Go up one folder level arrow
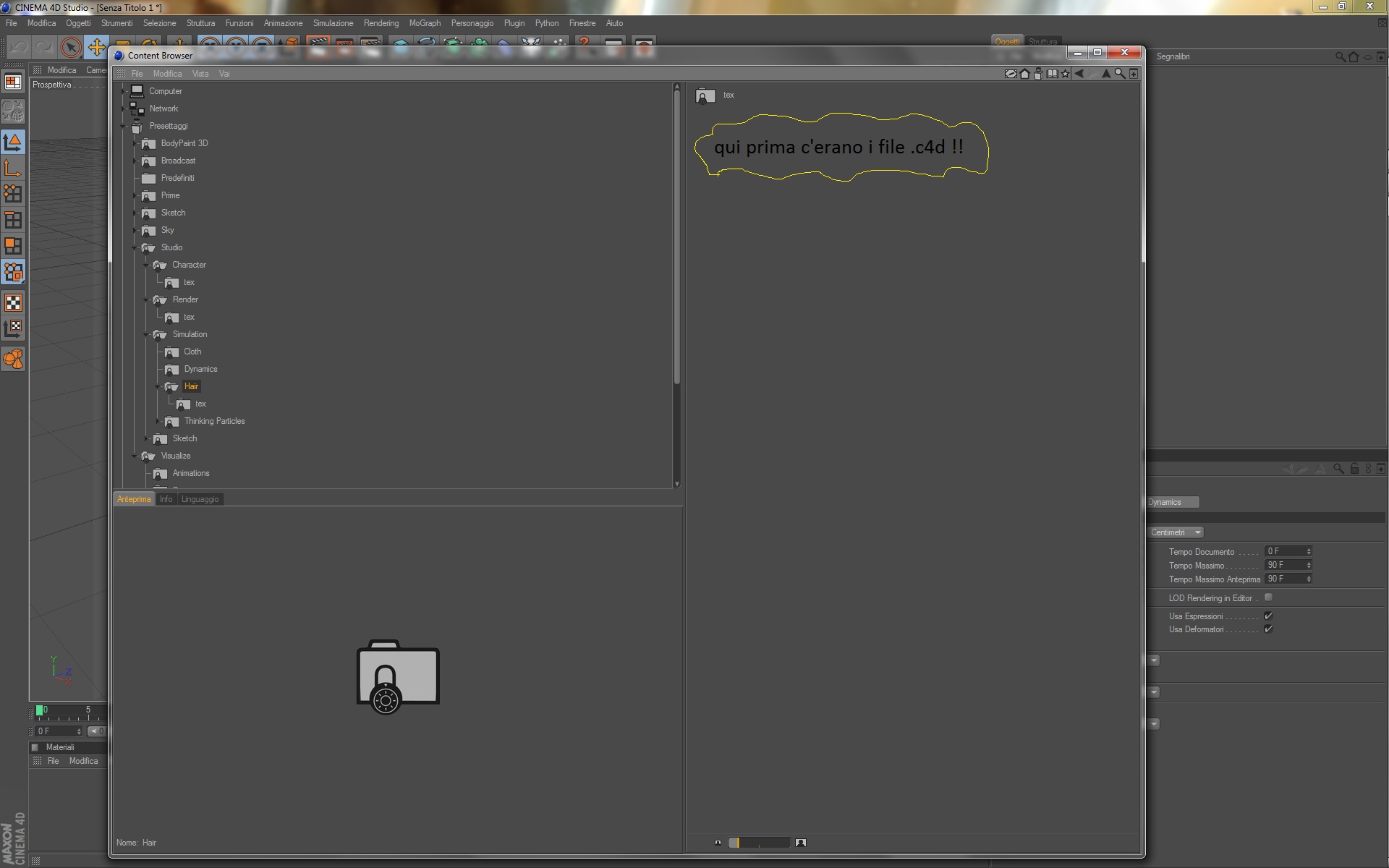Viewport: 1389px width, 868px height. pyautogui.click(x=1105, y=74)
